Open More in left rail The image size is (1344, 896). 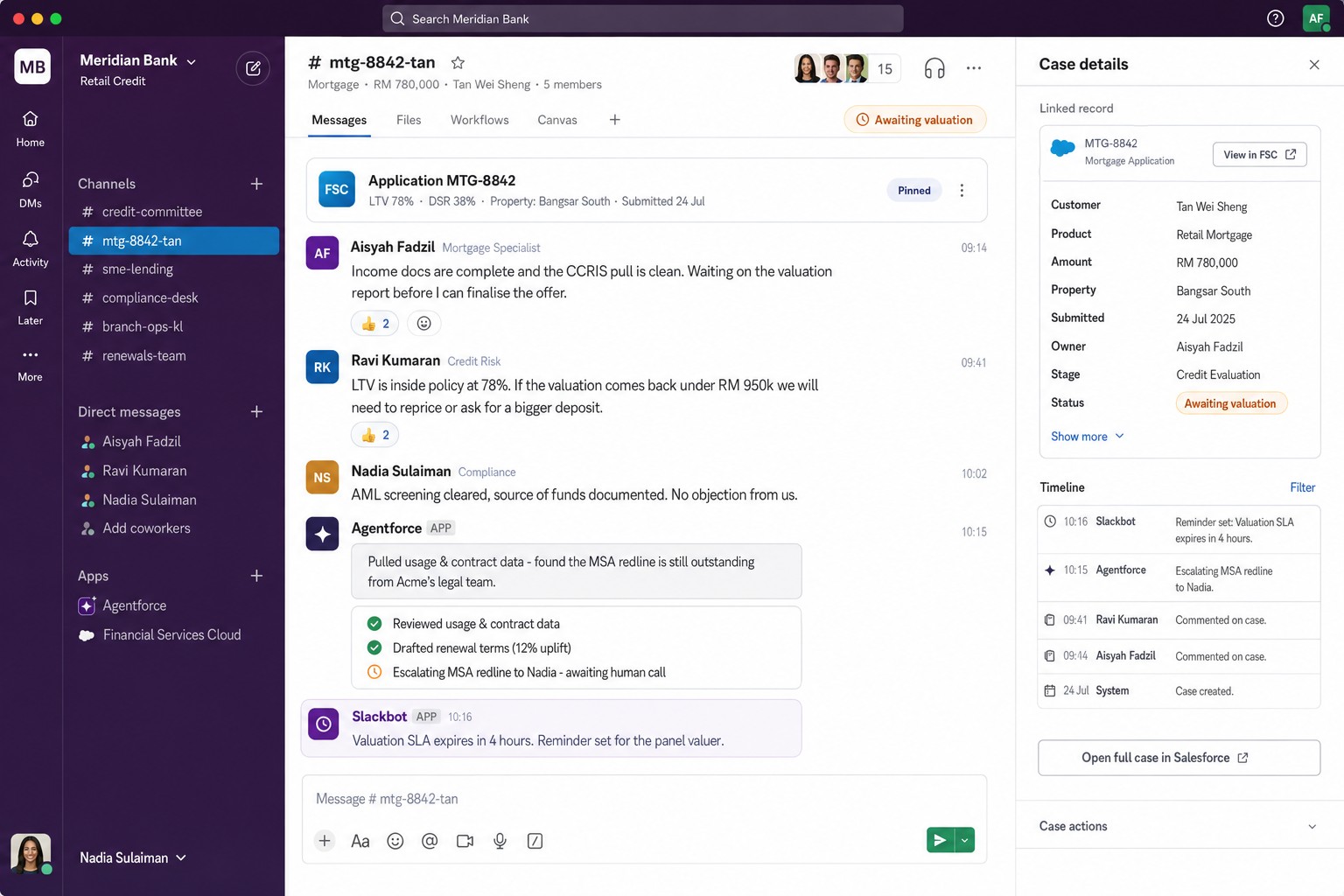[30, 363]
